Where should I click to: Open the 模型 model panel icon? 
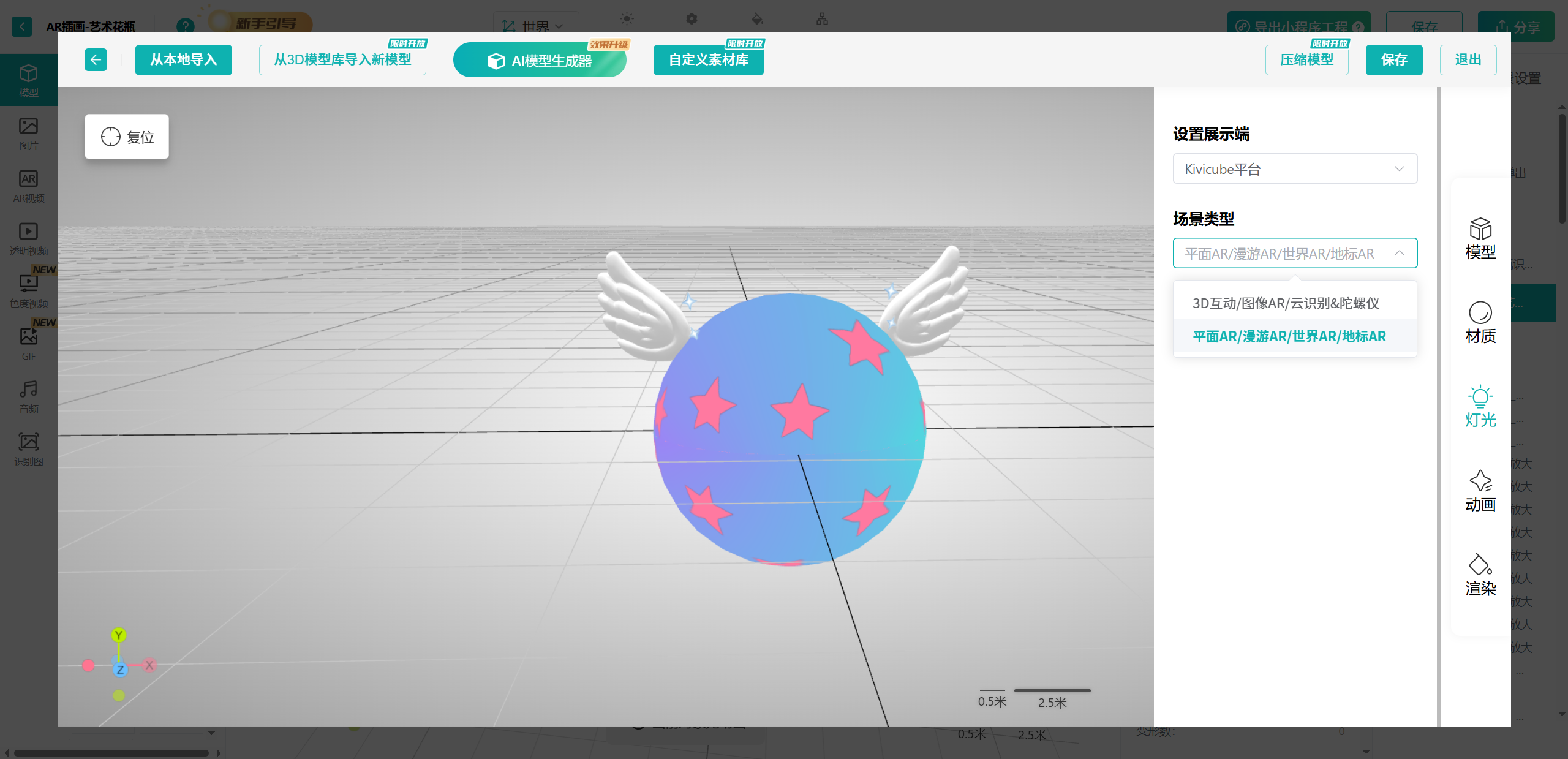click(x=1480, y=238)
